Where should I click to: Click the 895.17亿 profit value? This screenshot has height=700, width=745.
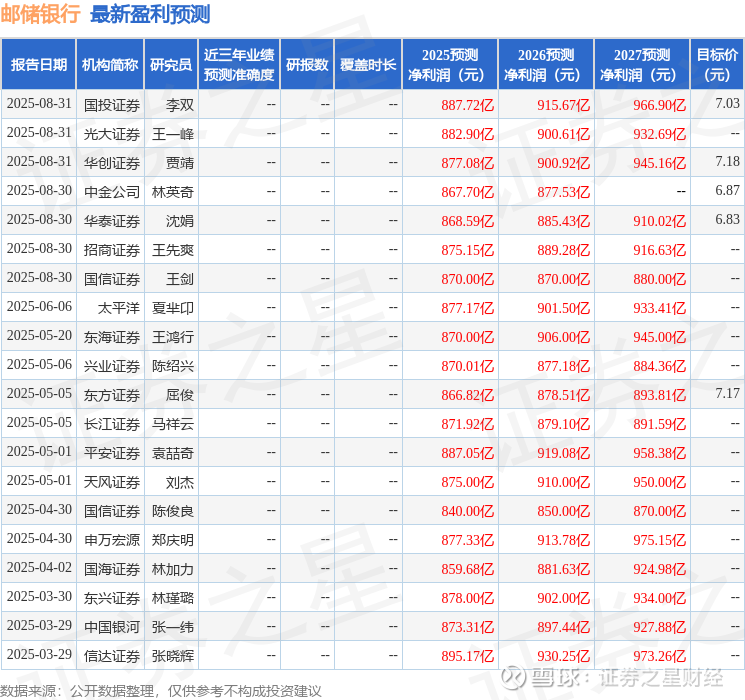[x=468, y=656]
